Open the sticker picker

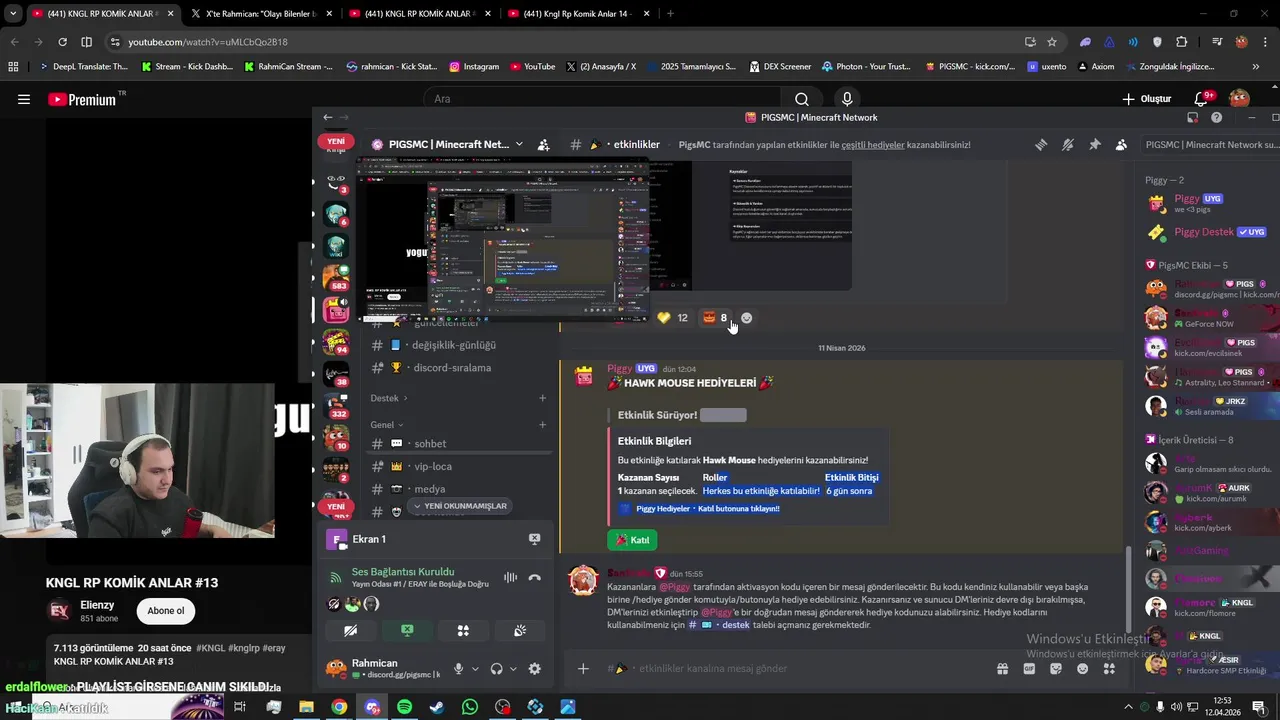[x=1056, y=669]
